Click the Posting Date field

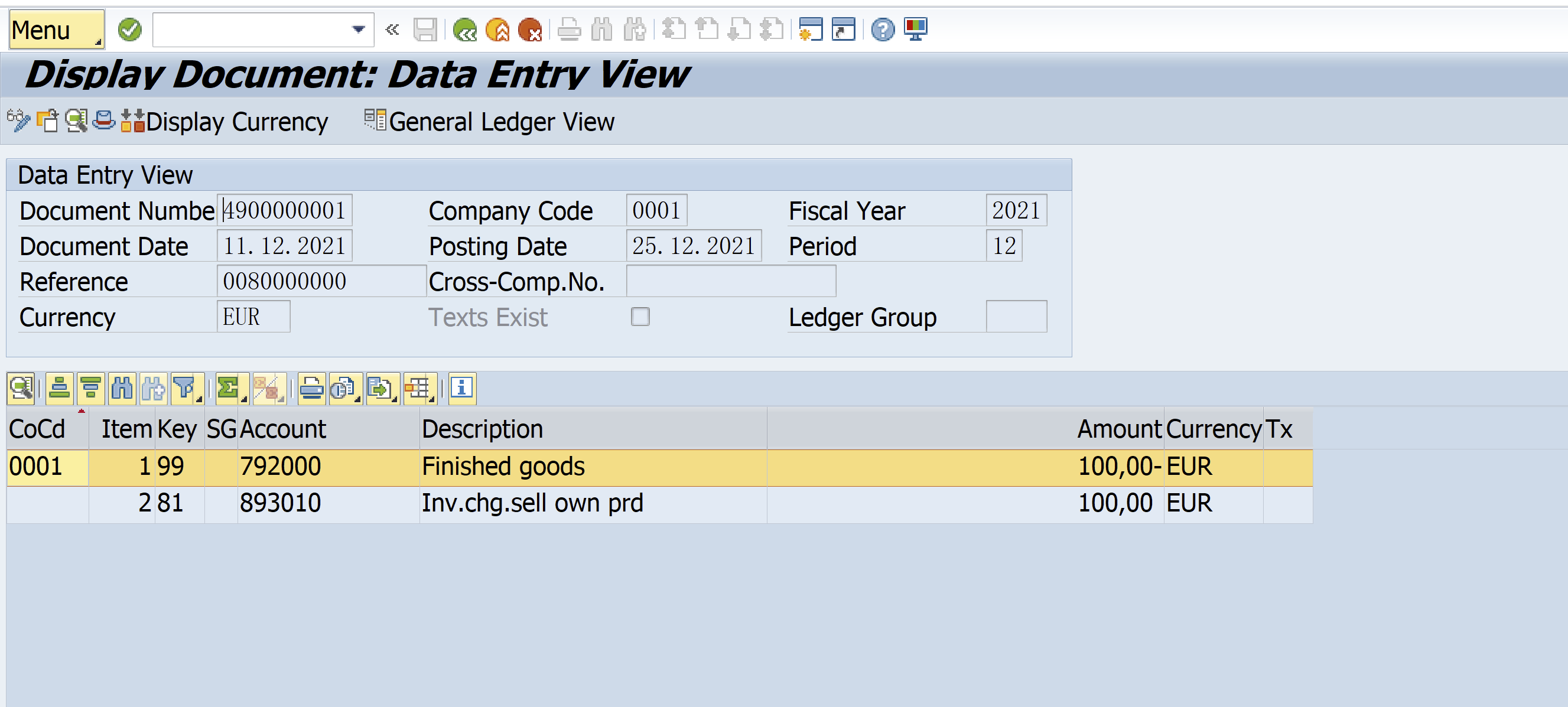[x=693, y=246]
